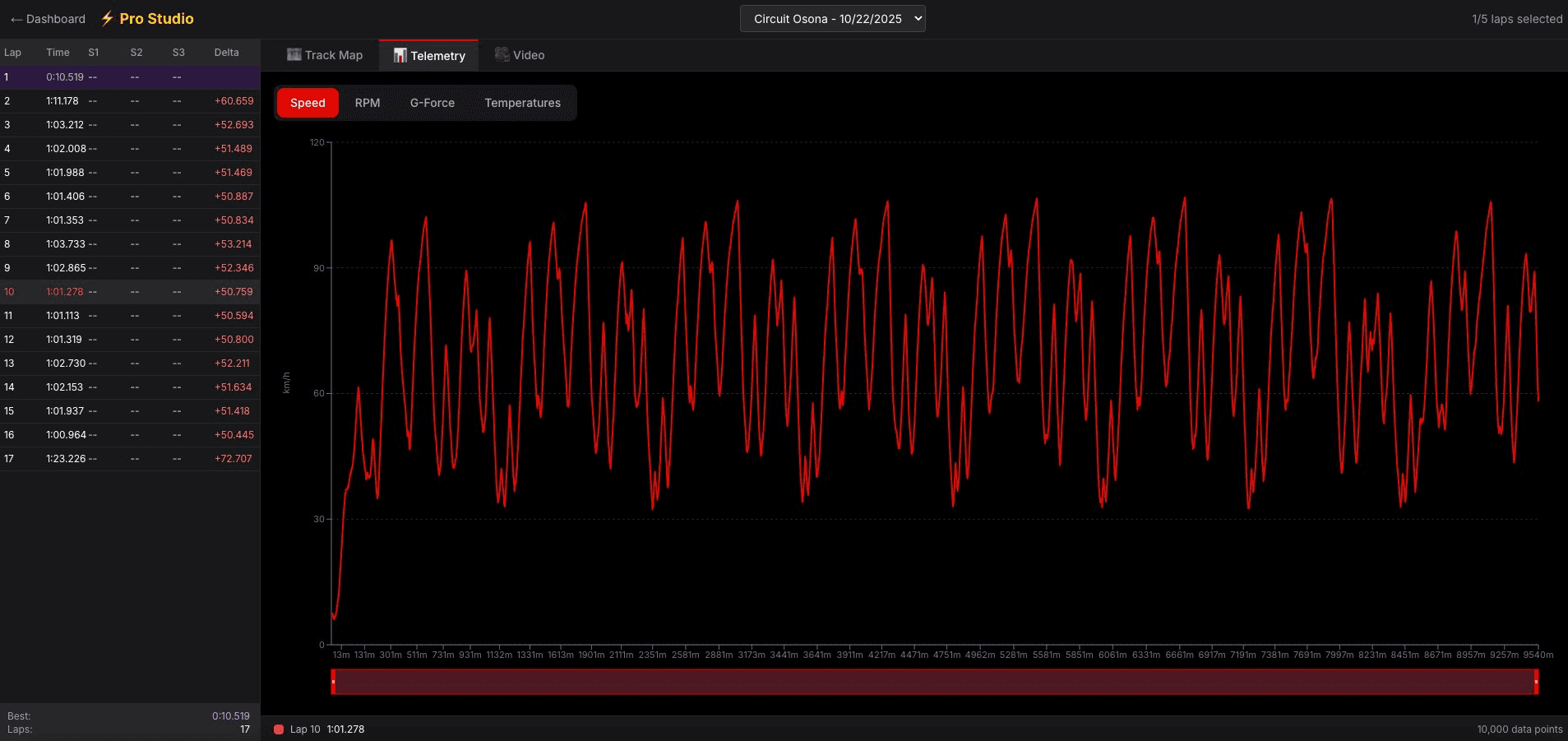Deselect the highlighted lap 1 row
This screenshot has width=1568, height=741.
point(123,76)
